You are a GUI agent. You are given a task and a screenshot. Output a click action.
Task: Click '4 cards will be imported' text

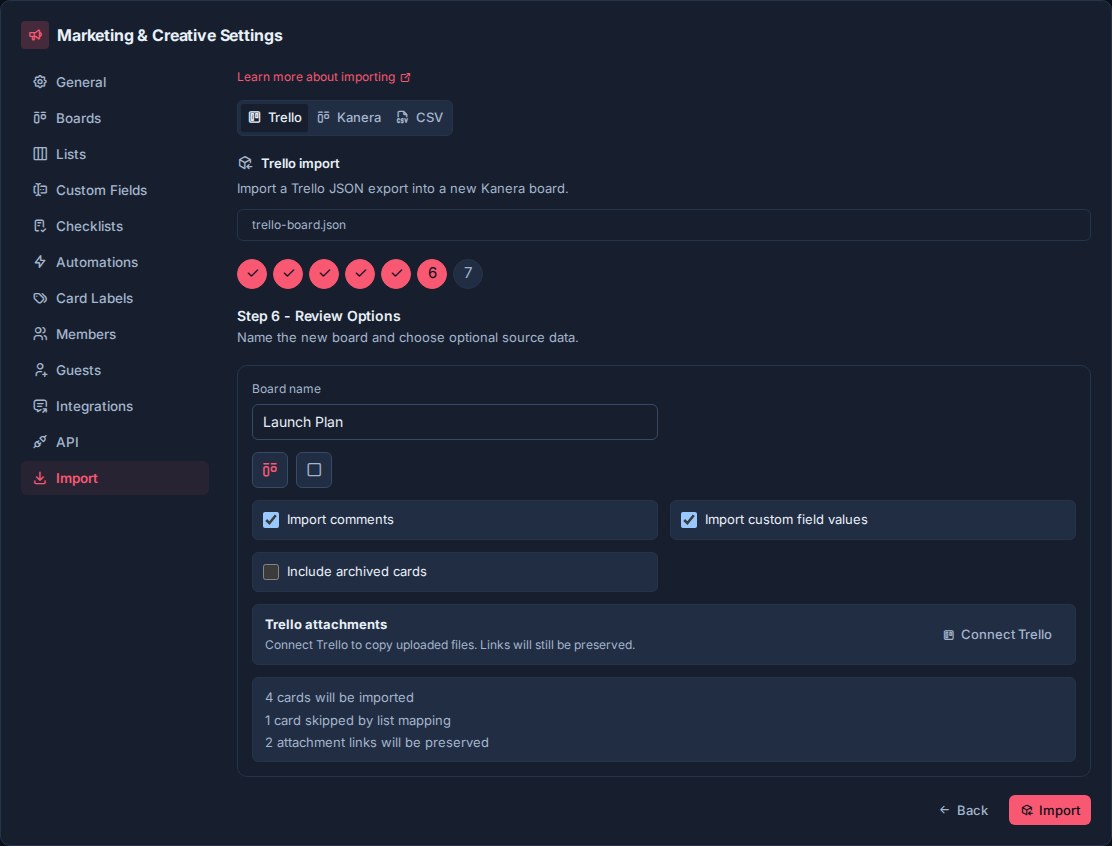(339, 698)
